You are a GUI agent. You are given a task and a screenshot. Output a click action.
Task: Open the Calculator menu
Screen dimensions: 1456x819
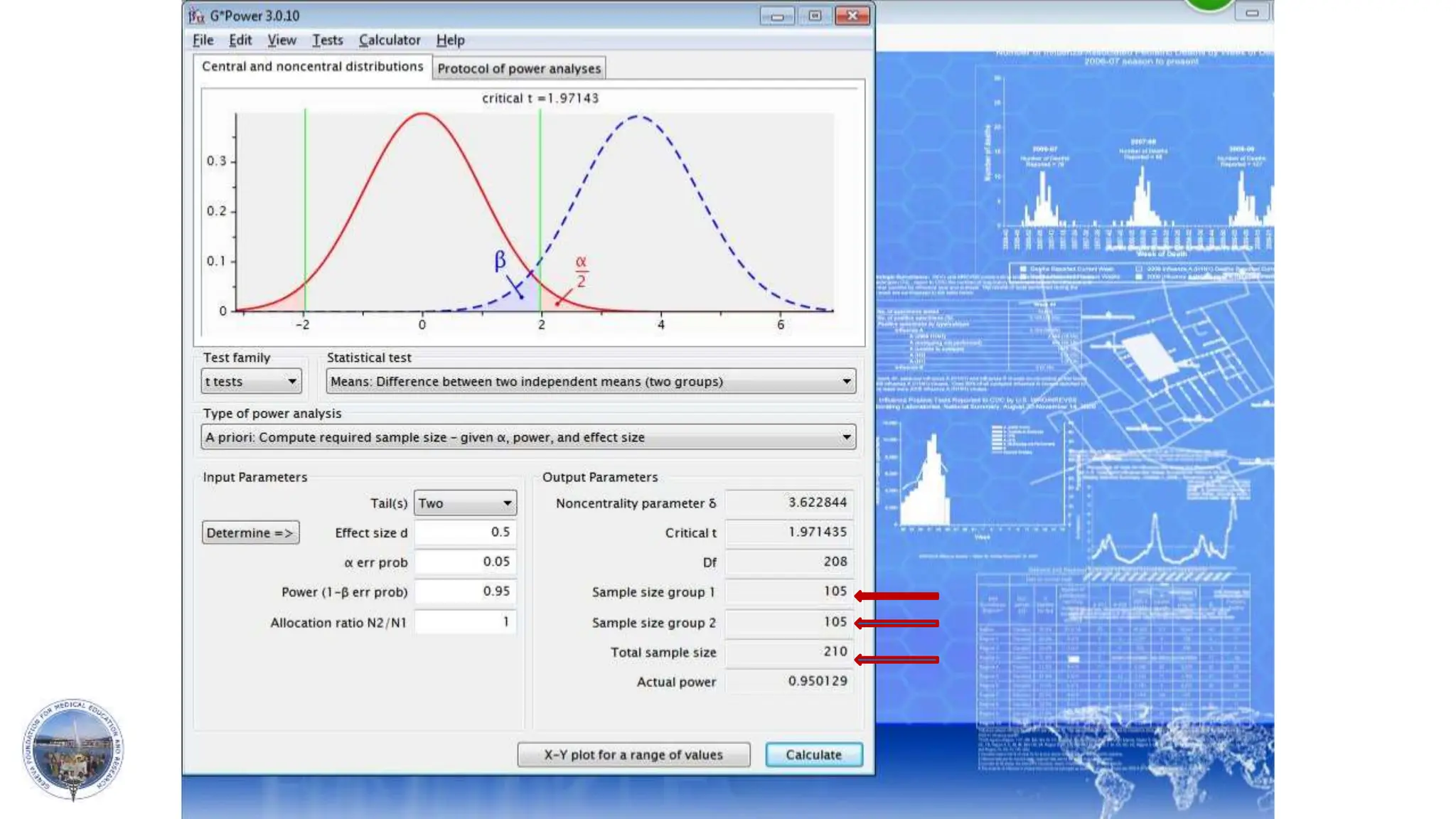coord(390,41)
